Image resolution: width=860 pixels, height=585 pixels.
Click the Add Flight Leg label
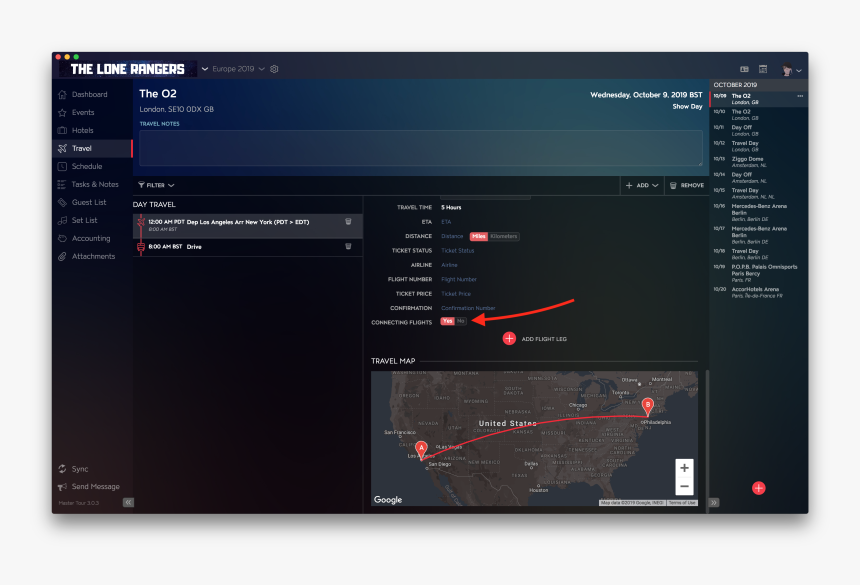(x=544, y=339)
